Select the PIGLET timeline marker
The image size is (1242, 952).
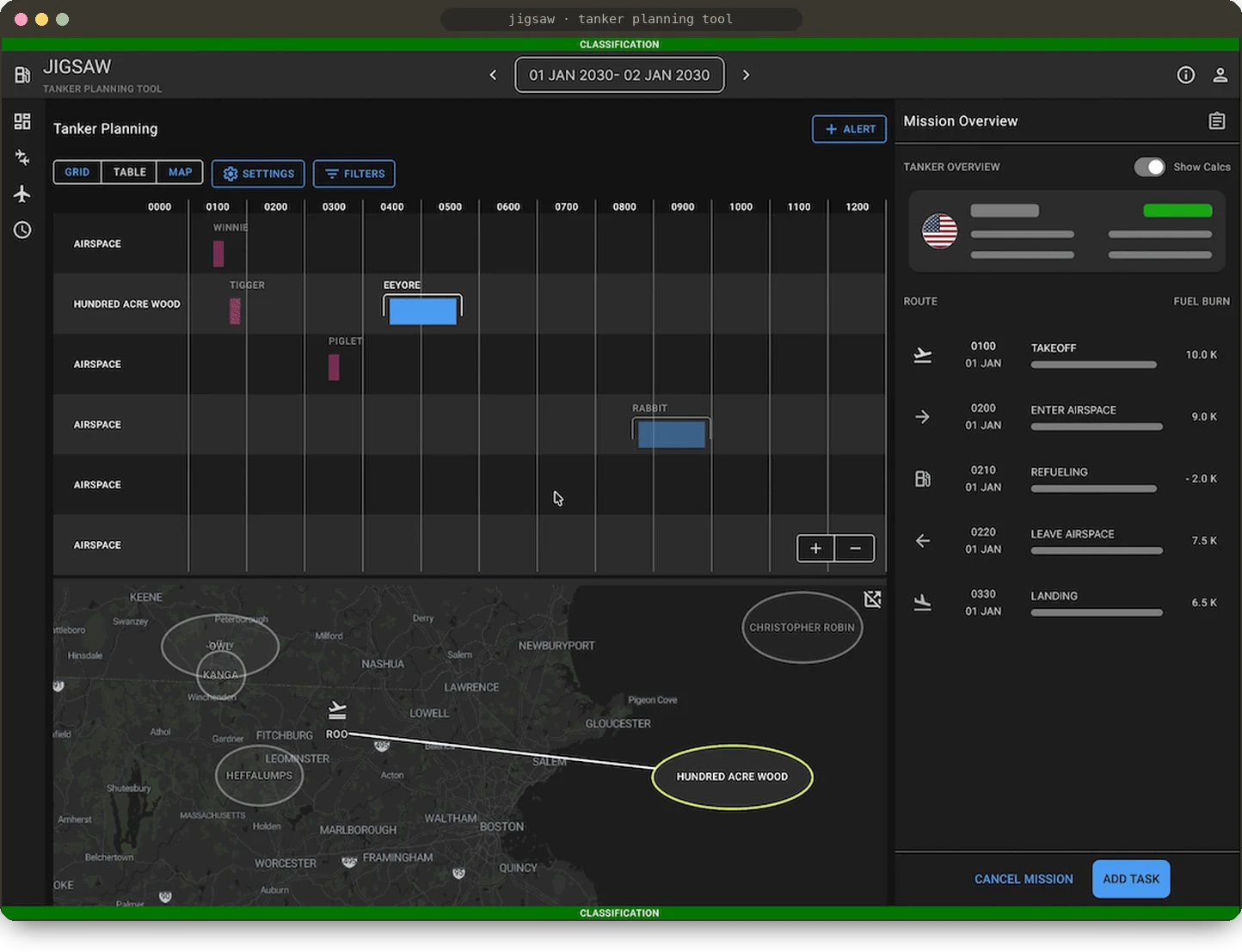334,367
